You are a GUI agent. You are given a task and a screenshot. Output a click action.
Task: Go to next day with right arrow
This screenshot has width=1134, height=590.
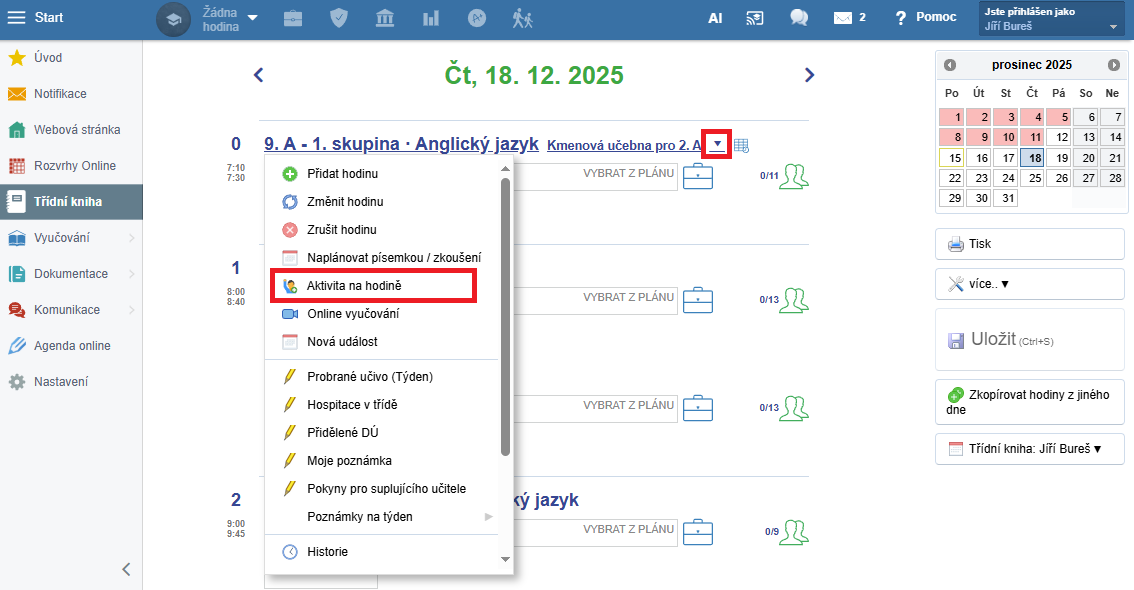pos(809,75)
